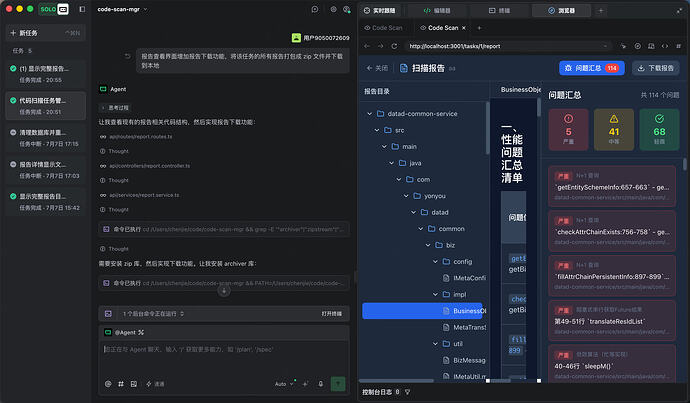Click the browser reload icon
Screen dimensions: 690x403
394,46
